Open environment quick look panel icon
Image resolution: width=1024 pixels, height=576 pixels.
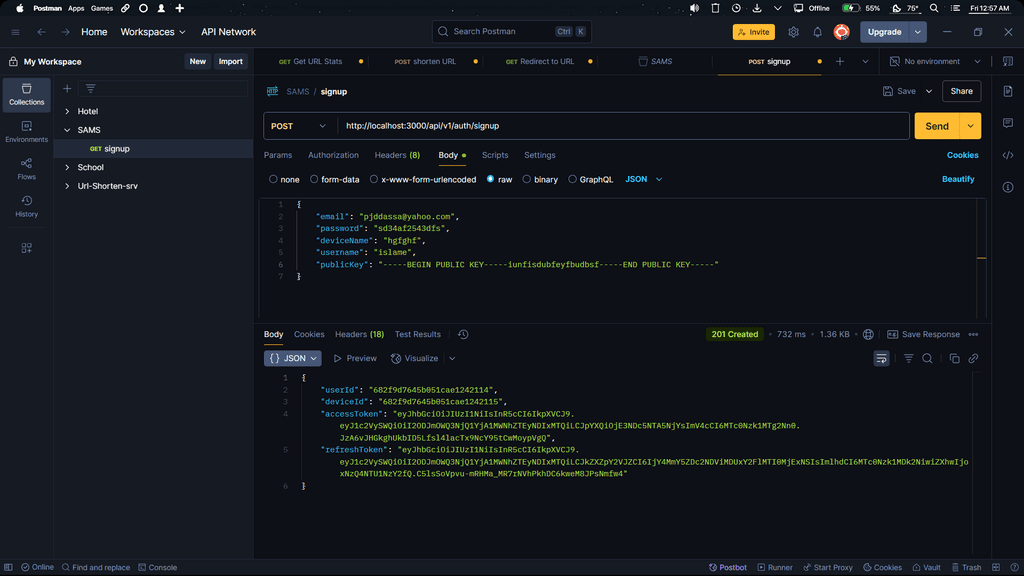click(1008, 61)
